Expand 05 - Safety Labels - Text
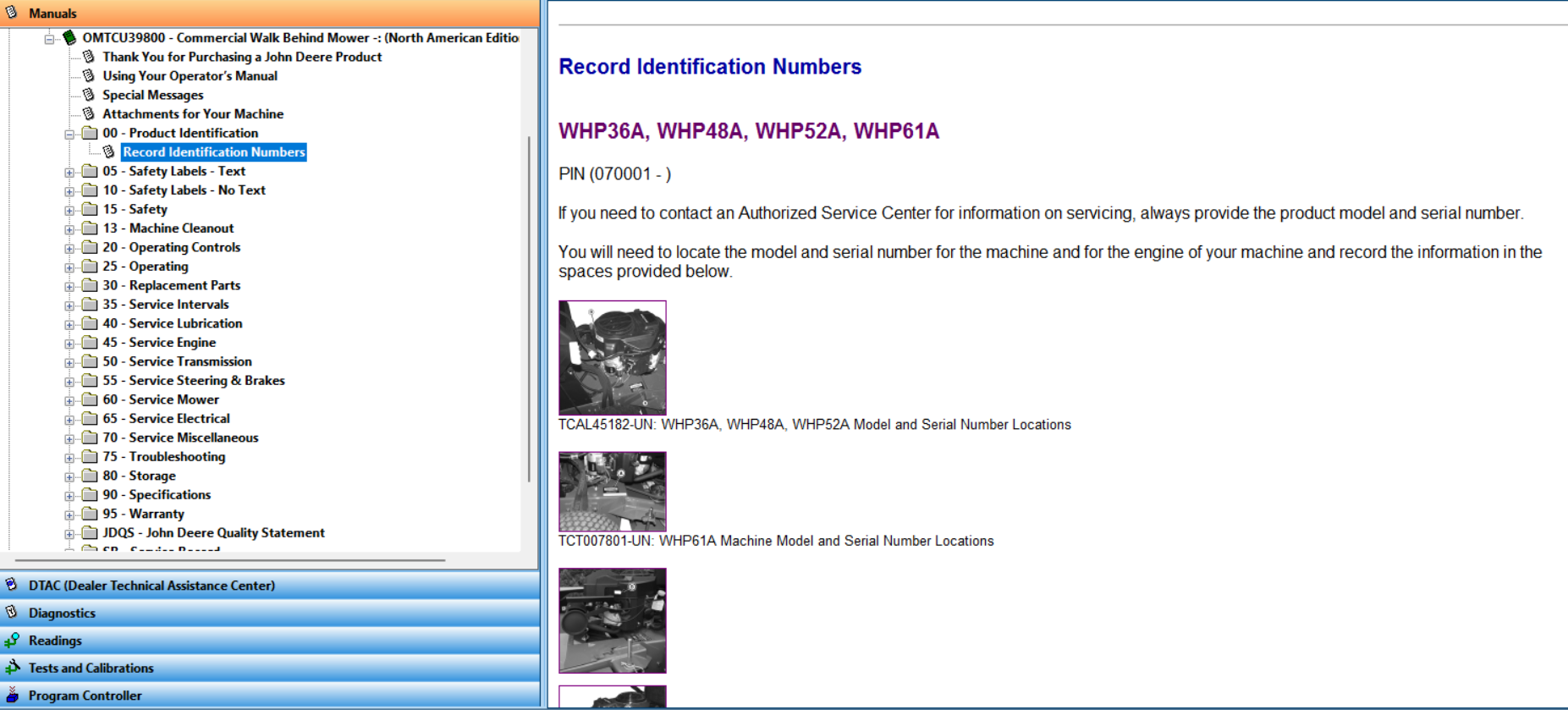Screen dimensions: 1568x710 [69, 172]
